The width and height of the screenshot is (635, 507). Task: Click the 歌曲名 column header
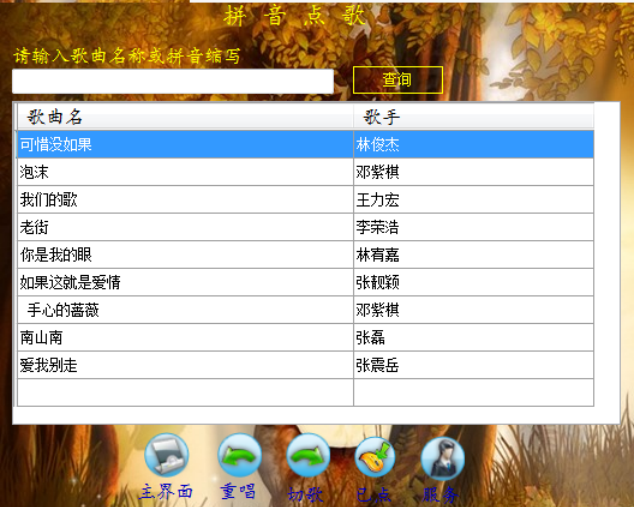point(185,117)
